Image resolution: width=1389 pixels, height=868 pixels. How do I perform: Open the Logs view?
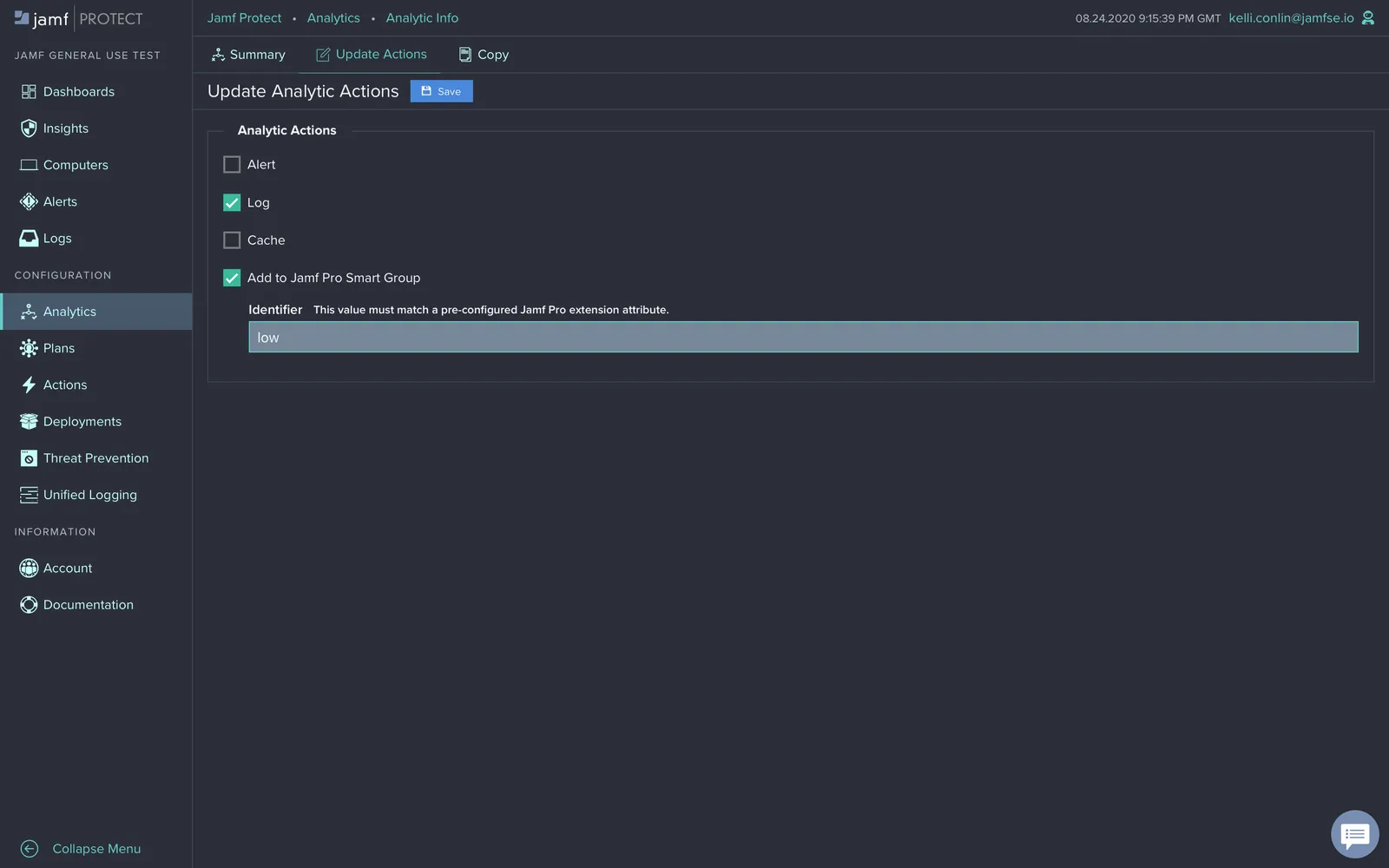tap(57, 238)
